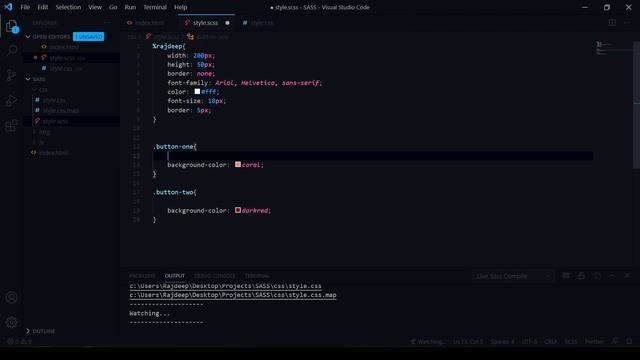This screenshot has height=360, width=640.
Task: Switch to the Debug Console tab
Action: (x=214, y=276)
